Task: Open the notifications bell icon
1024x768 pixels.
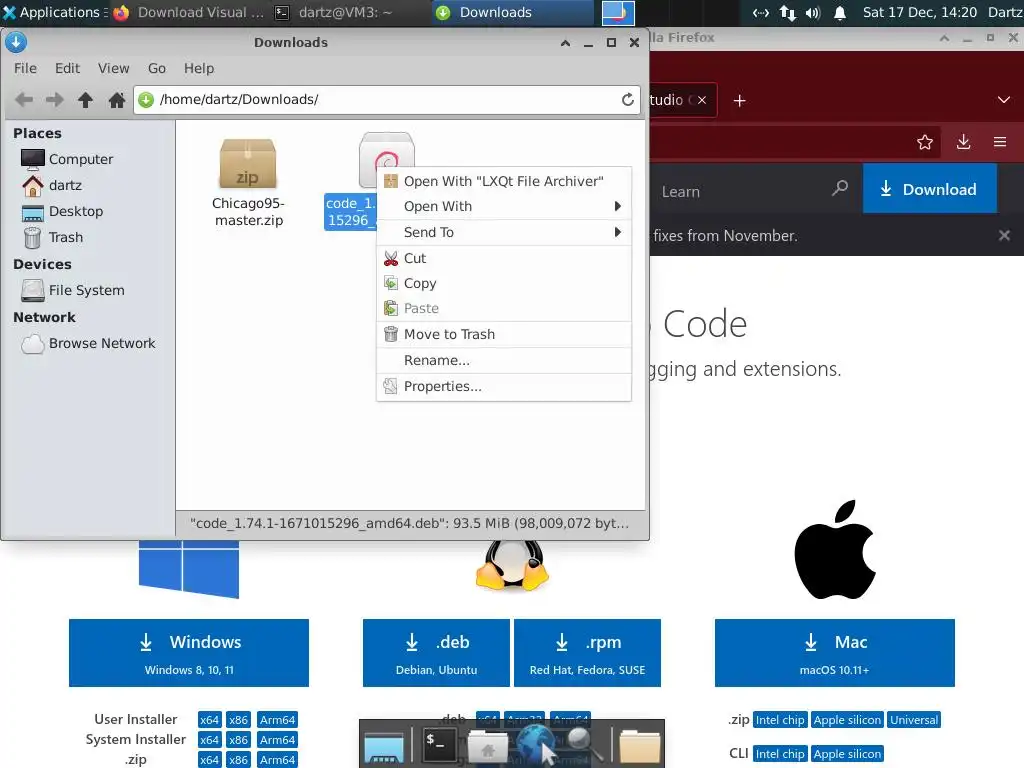Action: [840, 12]
